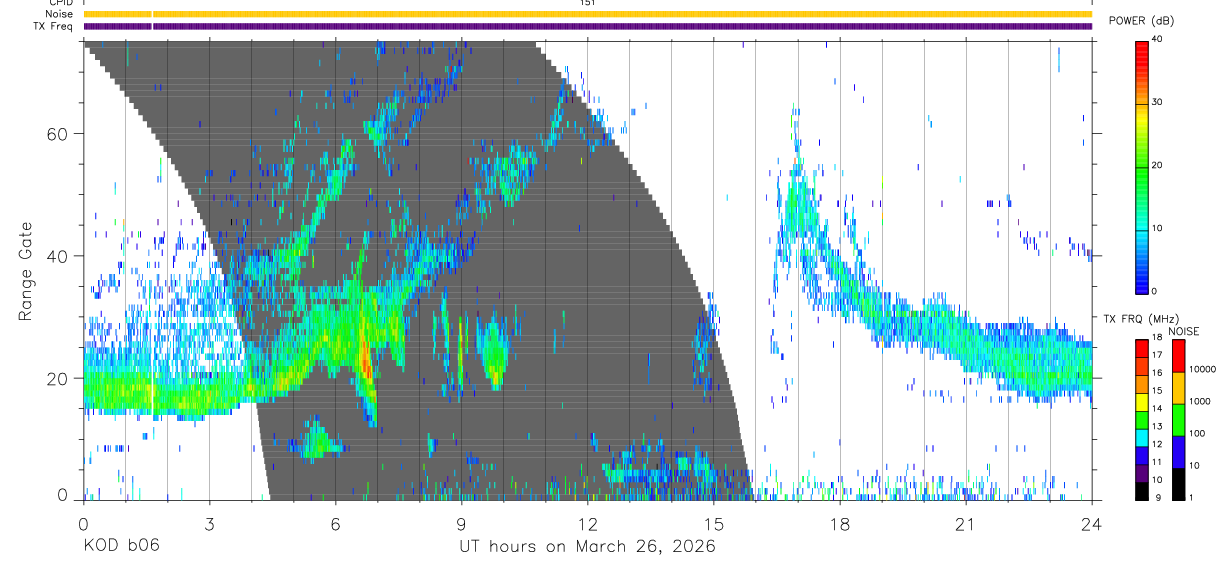Select the '3' hour tick label

pyautogui.click(x=209, y=523)
